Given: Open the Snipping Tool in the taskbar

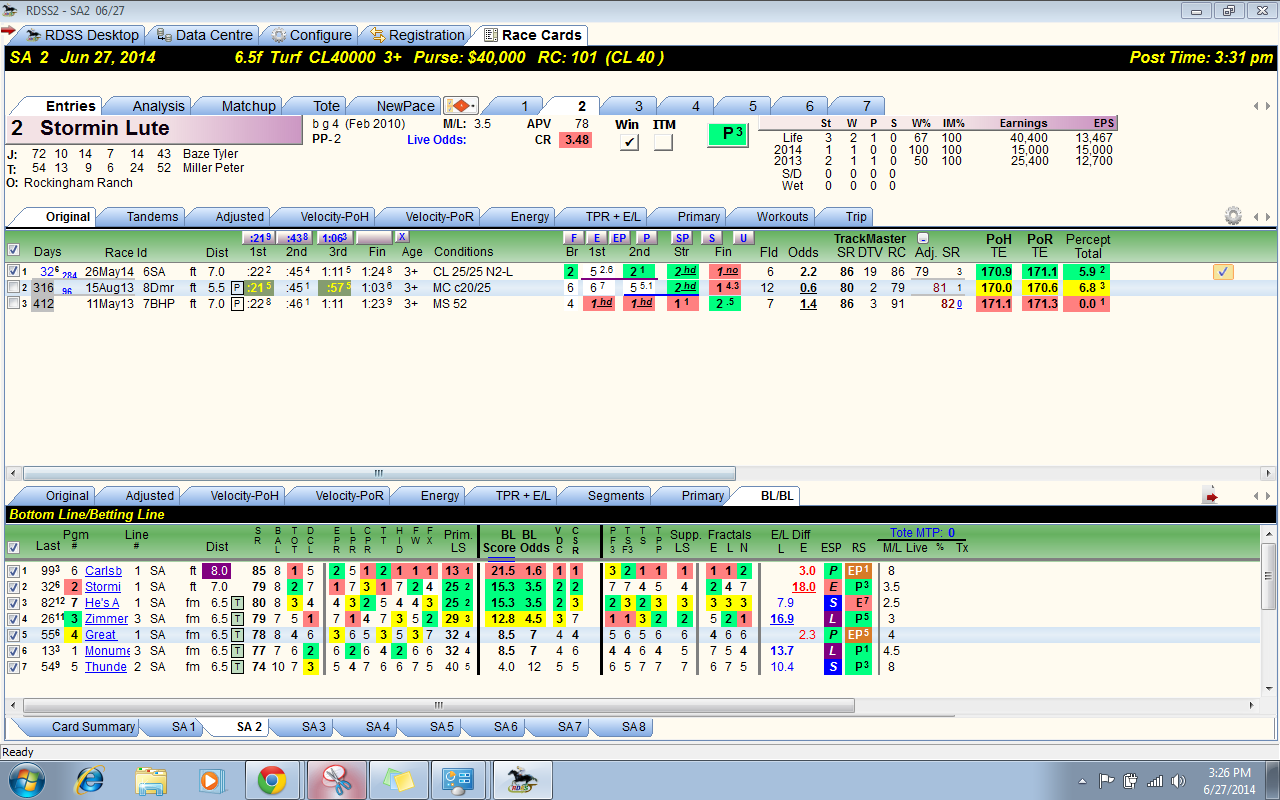Looking at the screenshot, I should coord(335,780).
